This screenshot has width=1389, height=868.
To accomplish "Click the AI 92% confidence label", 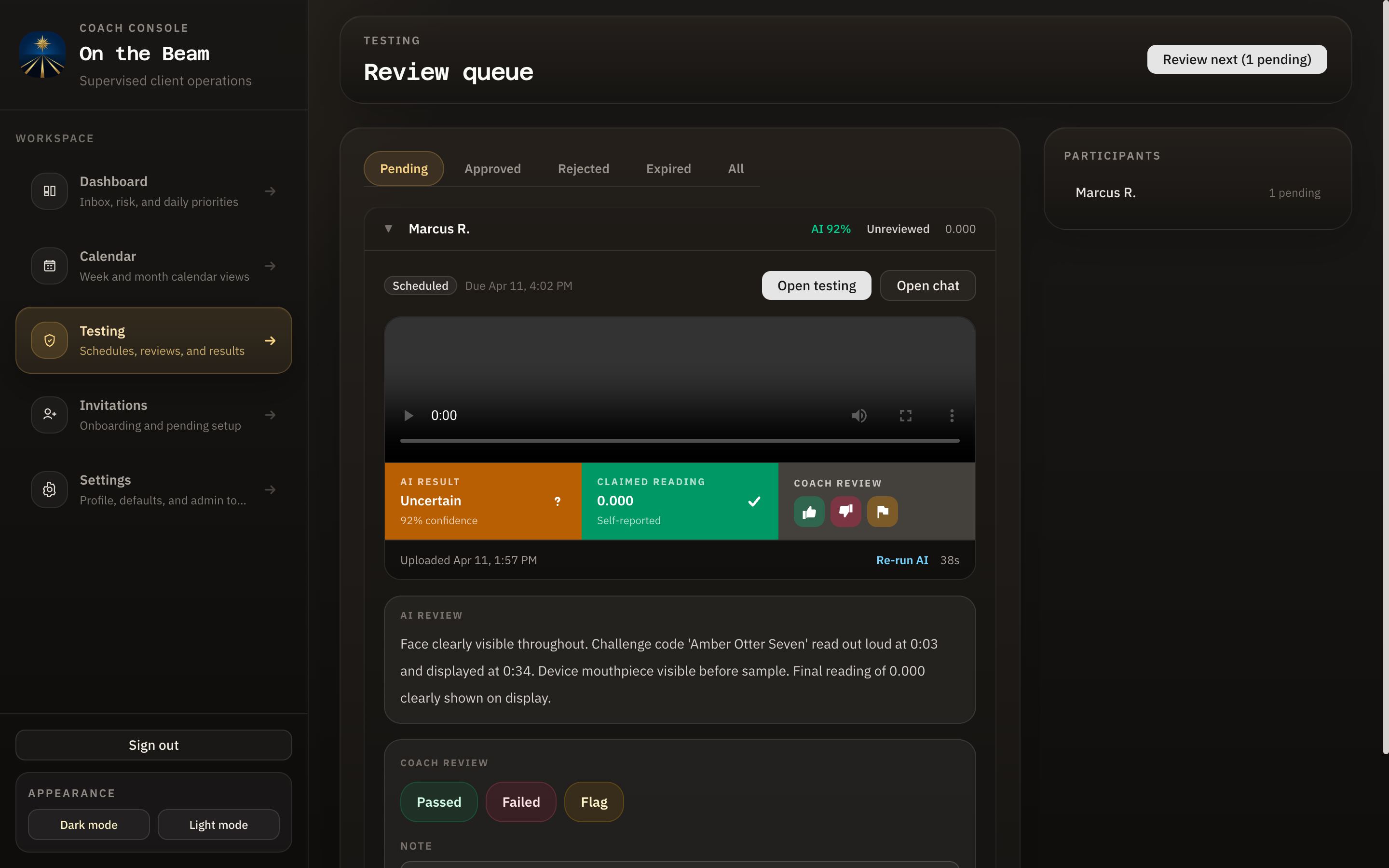I will pos(831,229).
